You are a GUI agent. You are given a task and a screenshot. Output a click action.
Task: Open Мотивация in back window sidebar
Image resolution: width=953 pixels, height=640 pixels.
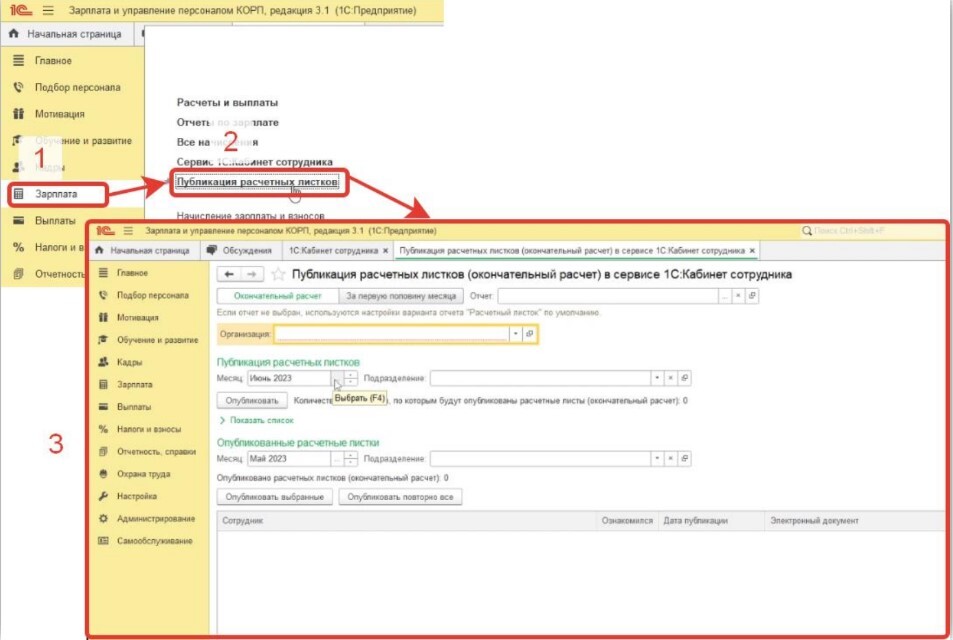coord(60,114)
